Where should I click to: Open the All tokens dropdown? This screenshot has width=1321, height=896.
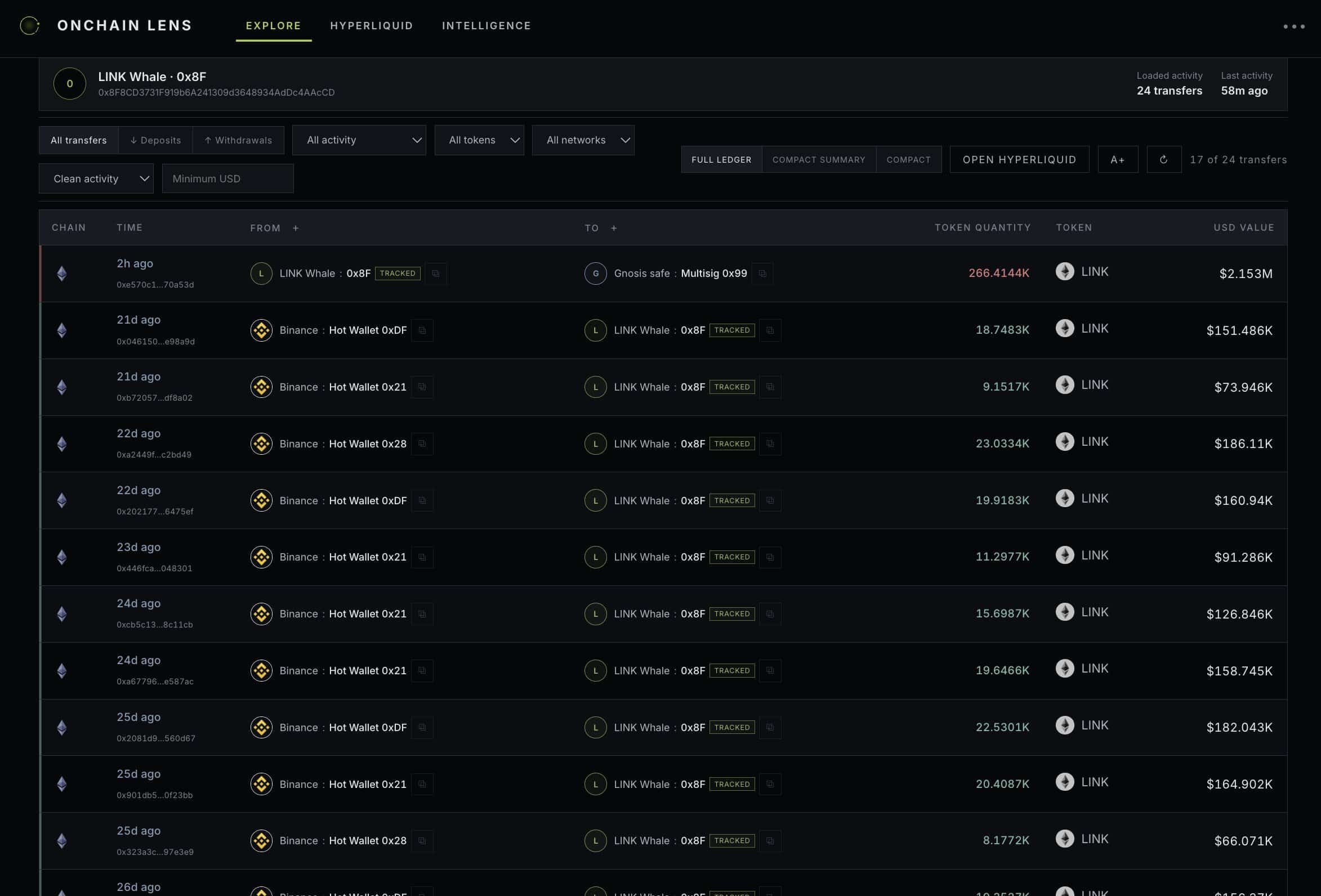[479, 140]
